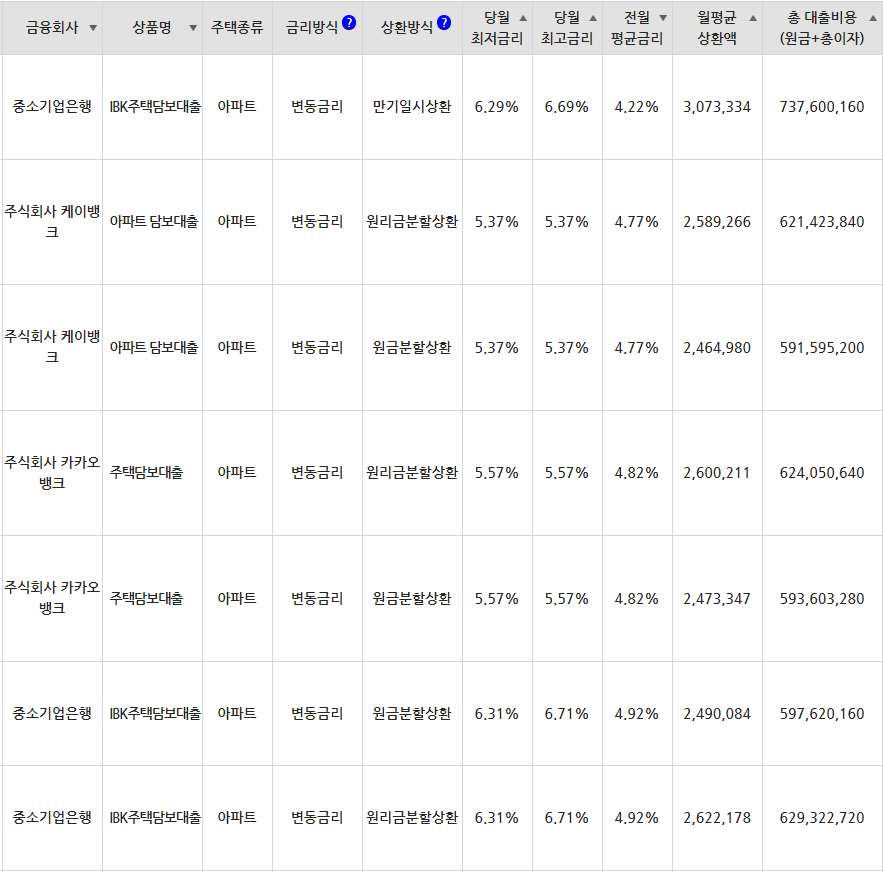Click 변동금리 in the 만기일시상환 row
883x872 pixels.
(317, 106)
